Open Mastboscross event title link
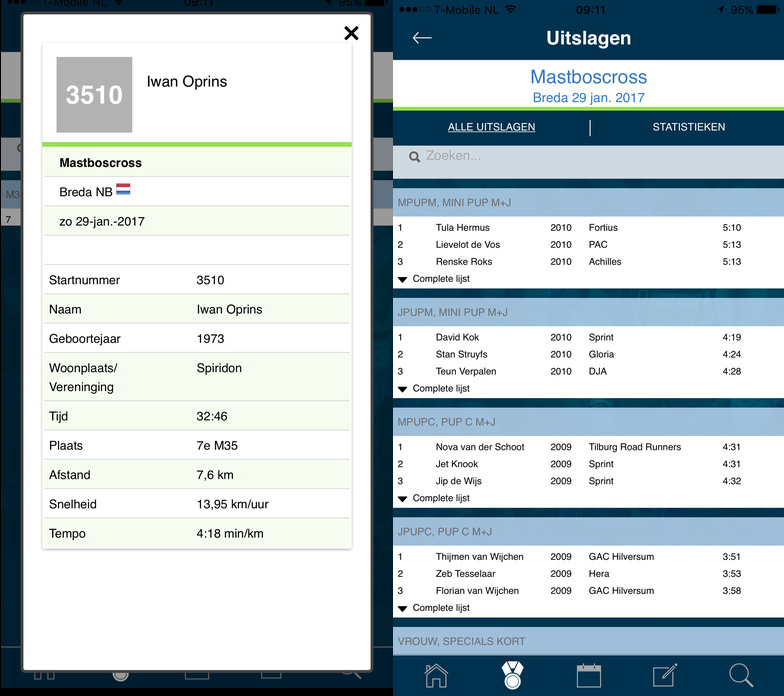Screen dimensions: 784x696 click(x=588, y=77)
